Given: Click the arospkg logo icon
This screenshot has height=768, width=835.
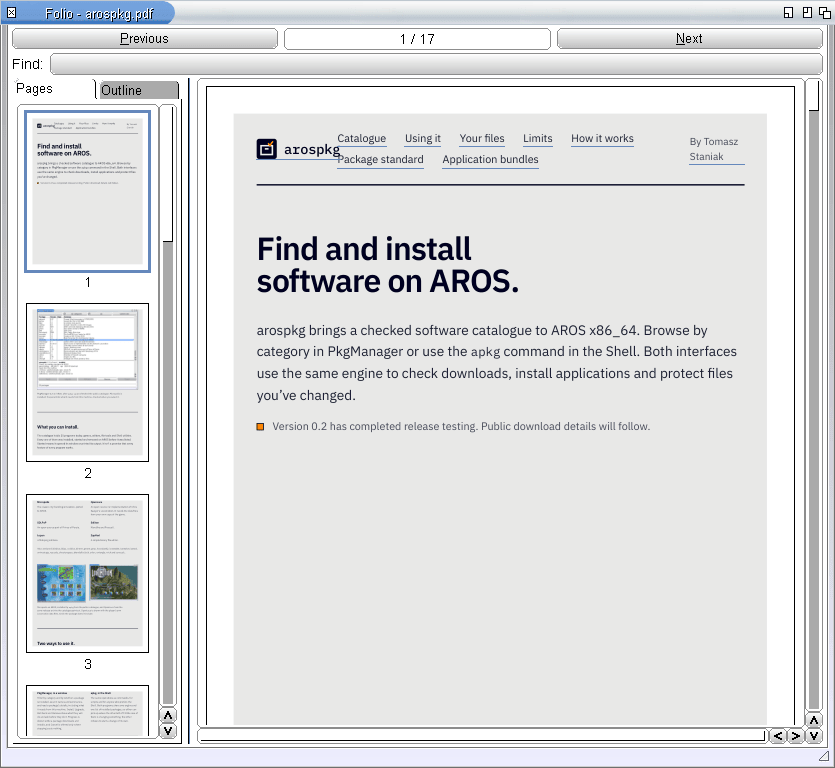Looking at the screenshot, I should [267, 149].
